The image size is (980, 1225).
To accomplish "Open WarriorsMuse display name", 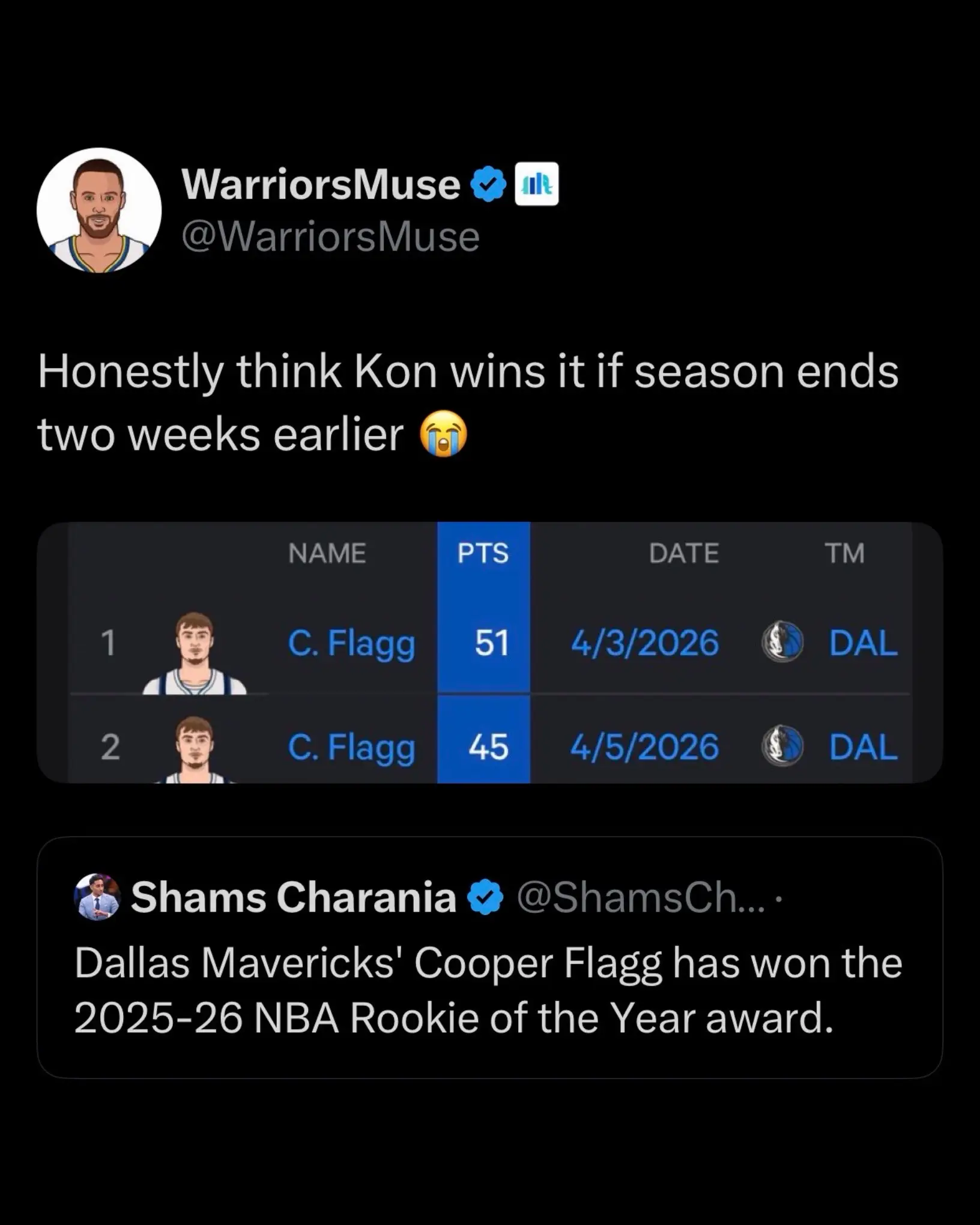I will click(321, 184).
